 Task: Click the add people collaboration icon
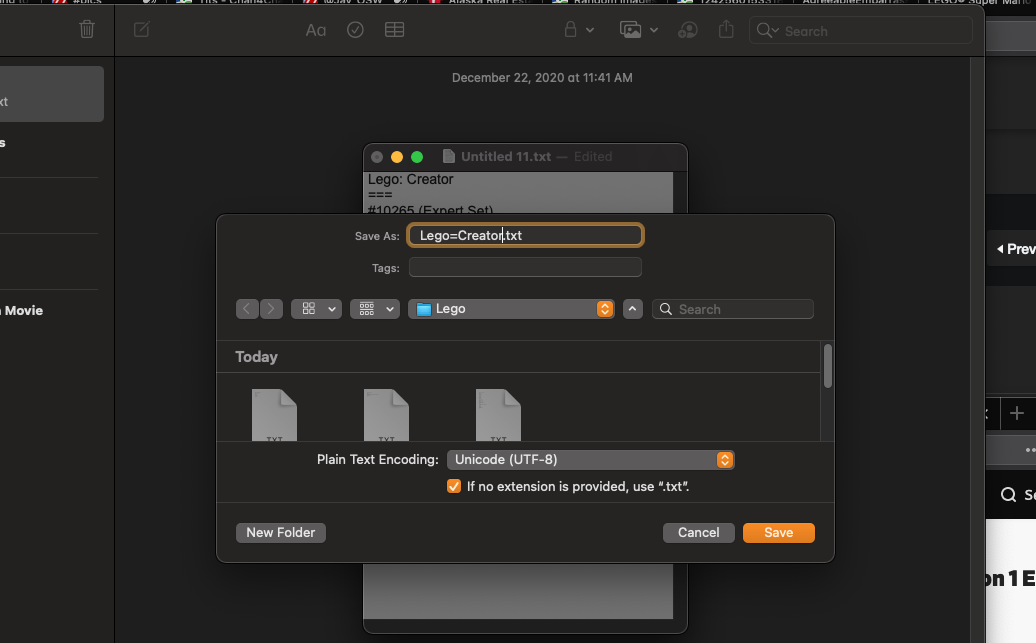point(688,30)
